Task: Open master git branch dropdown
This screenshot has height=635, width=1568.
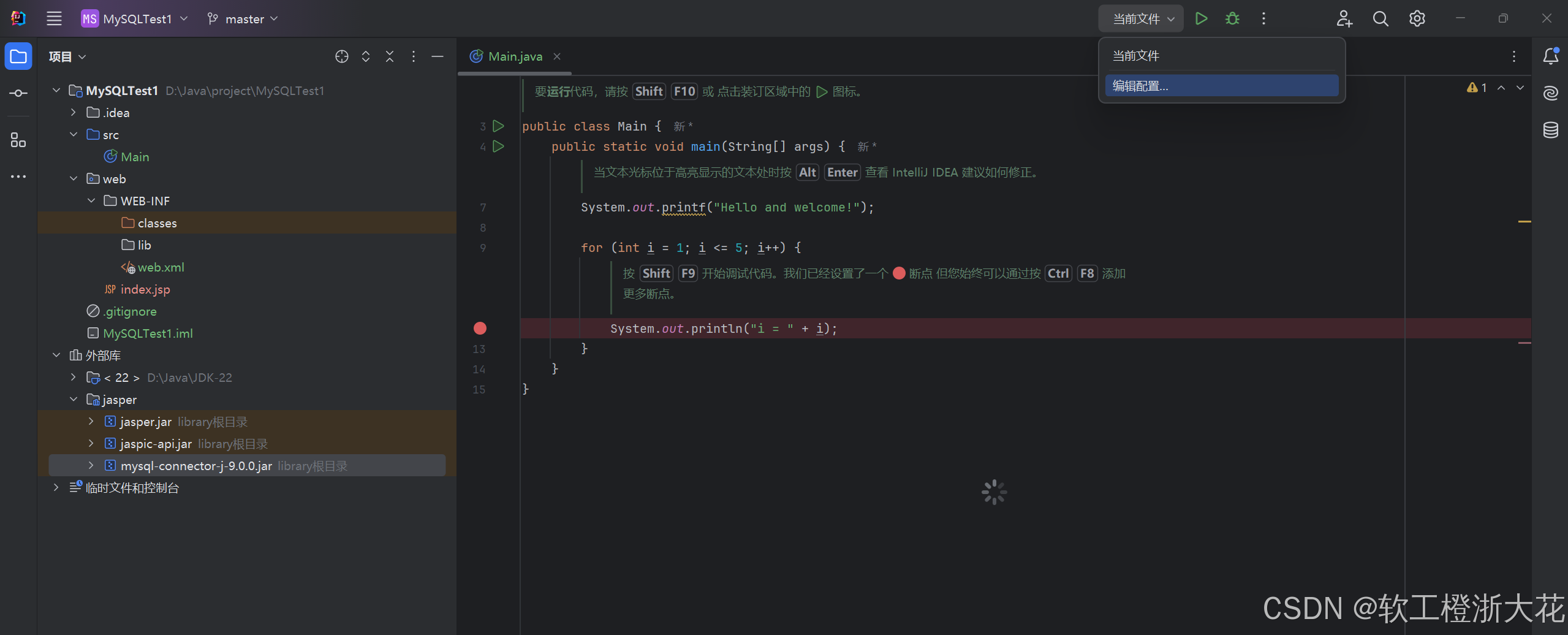Action: click(243, 18)
